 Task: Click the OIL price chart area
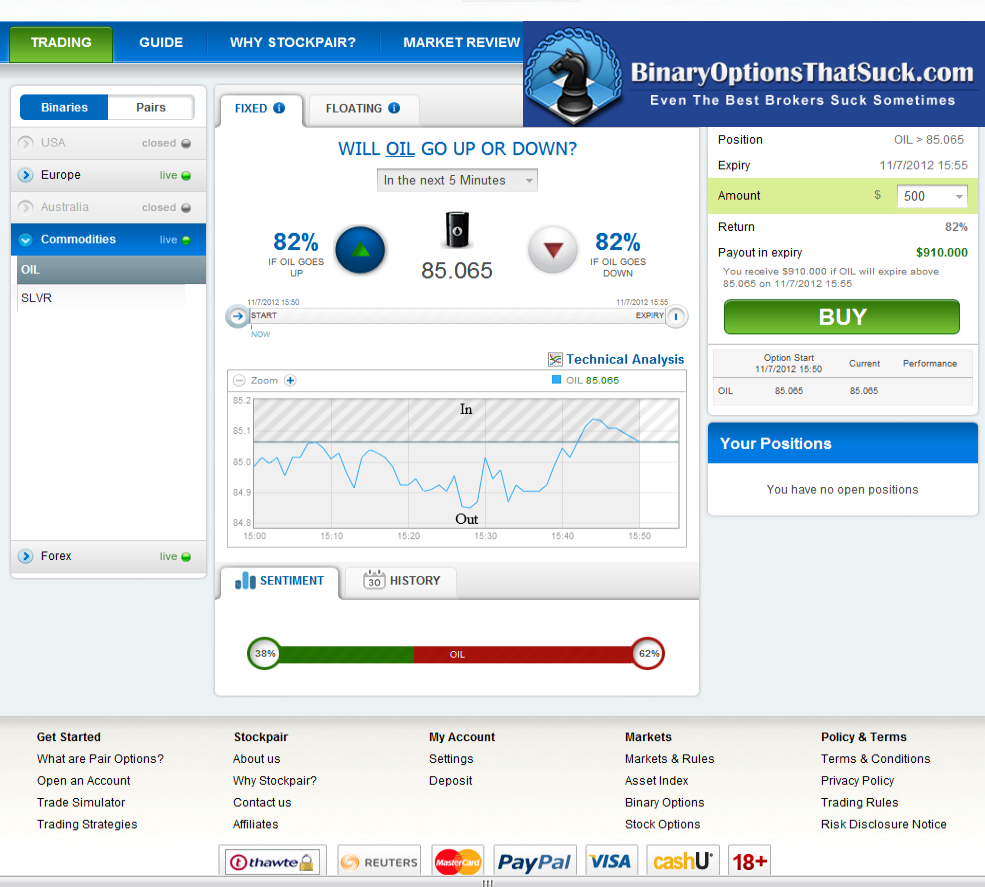465,463
